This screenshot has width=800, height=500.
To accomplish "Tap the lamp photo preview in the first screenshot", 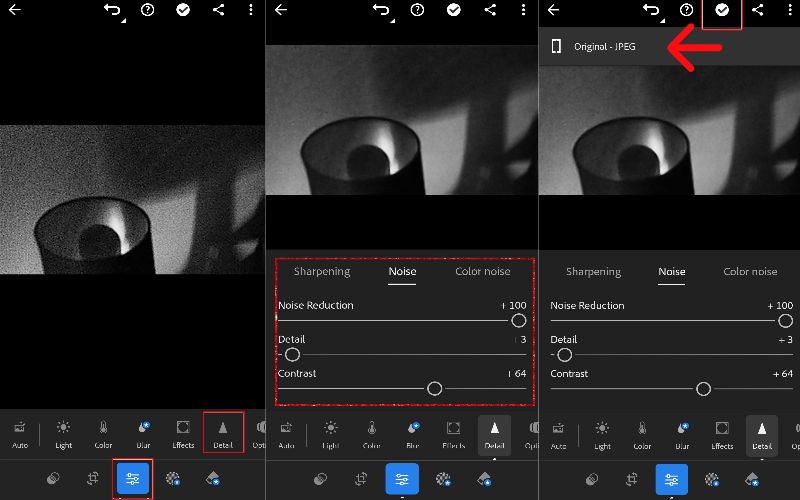I will (133, 199).
